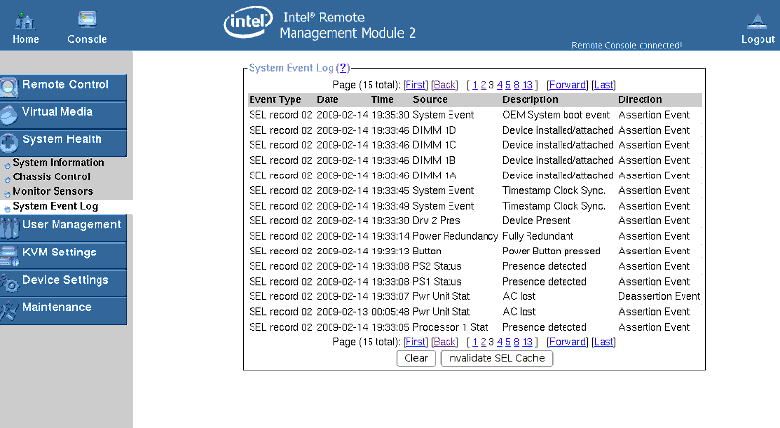The height and width of the screenshot is (428, 780).
Task: Click the top Back page link
Action: [445, 85]
